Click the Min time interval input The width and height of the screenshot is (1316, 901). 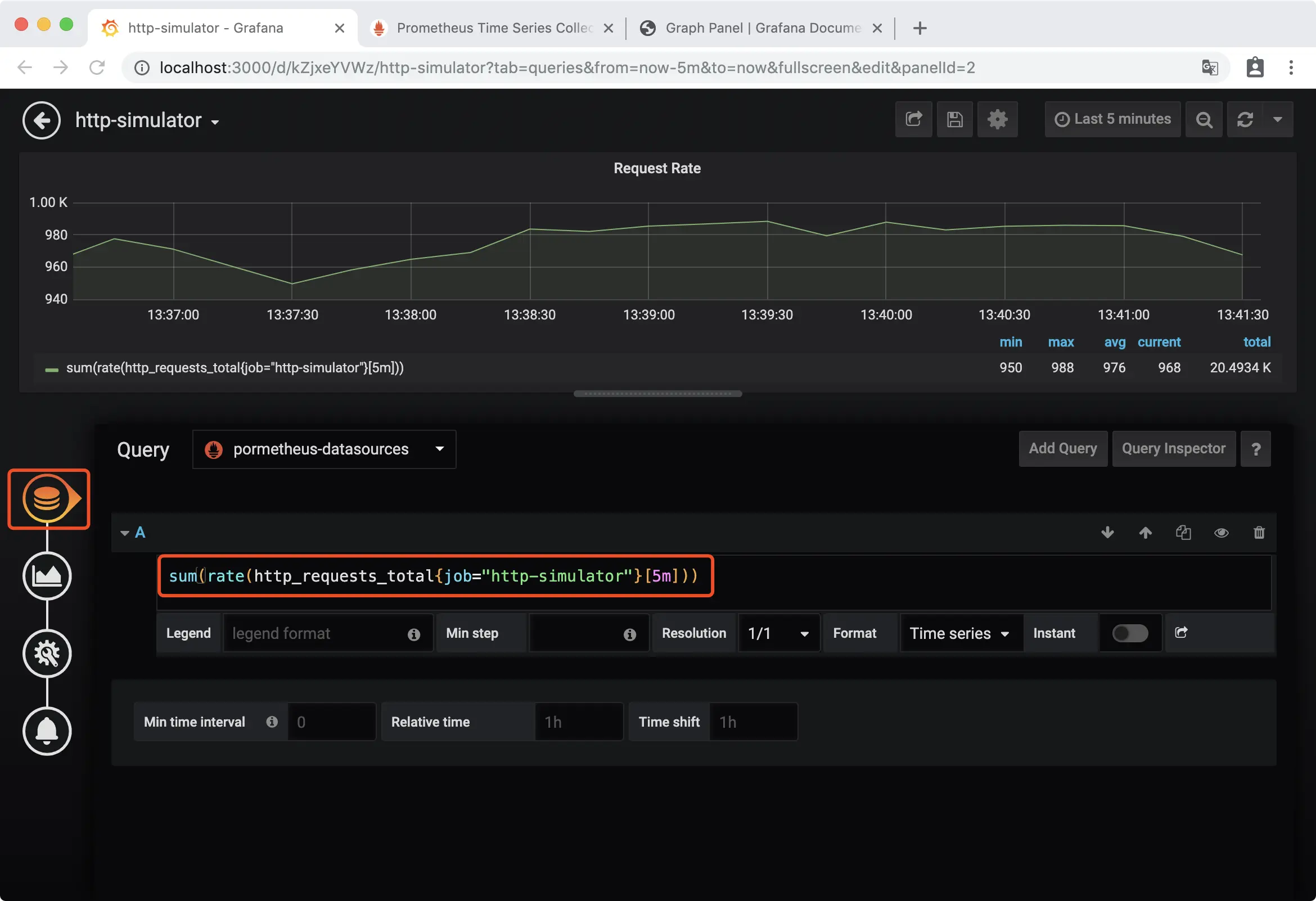pyautogui.click(x=331, y=722)
